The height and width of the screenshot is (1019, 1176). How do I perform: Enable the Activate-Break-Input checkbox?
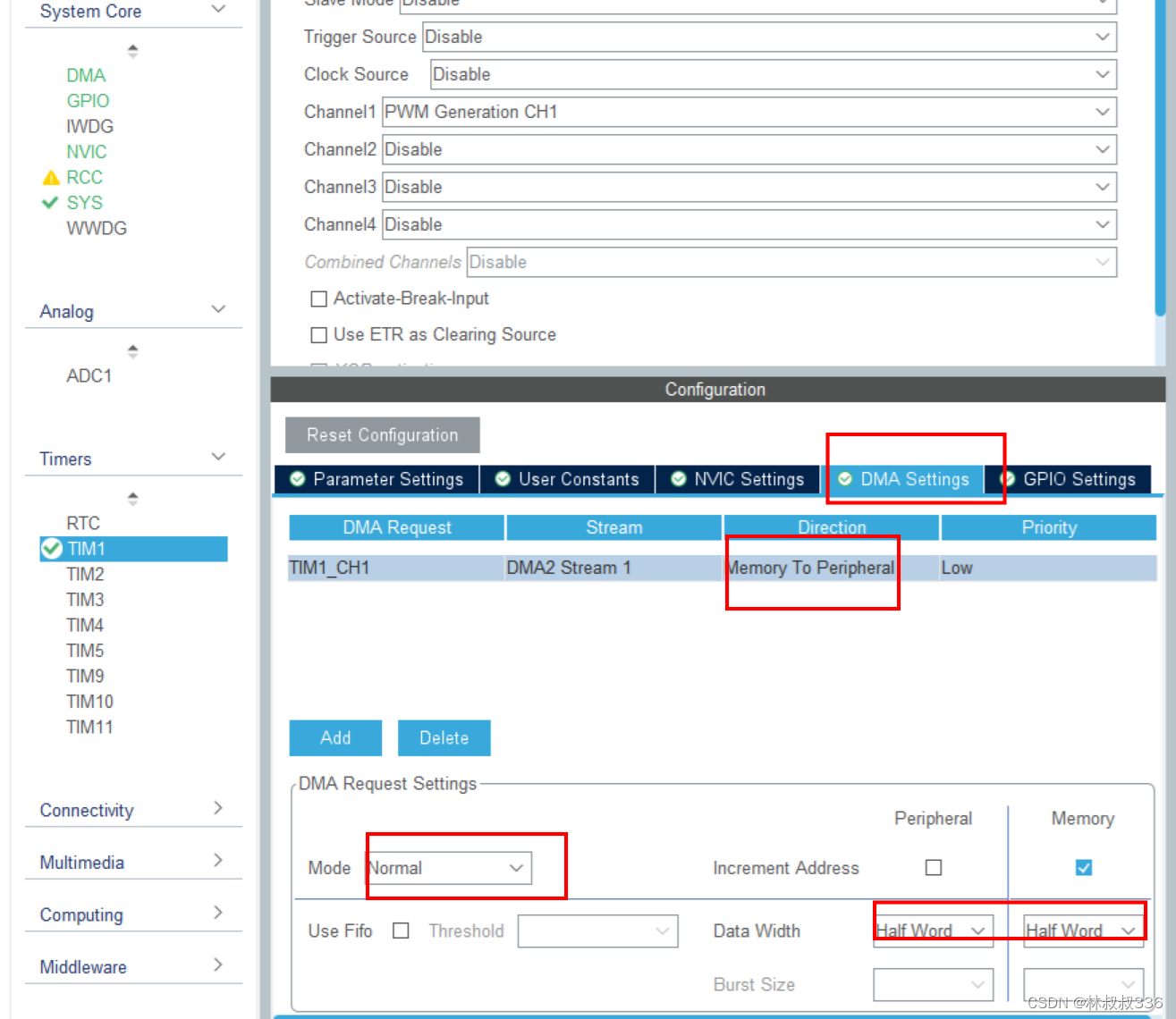[318, 299]
